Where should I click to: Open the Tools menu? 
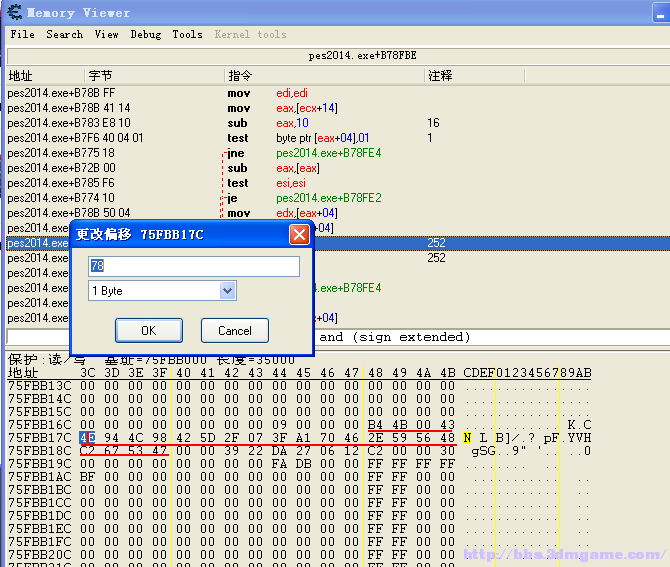[x=187, y=34]
